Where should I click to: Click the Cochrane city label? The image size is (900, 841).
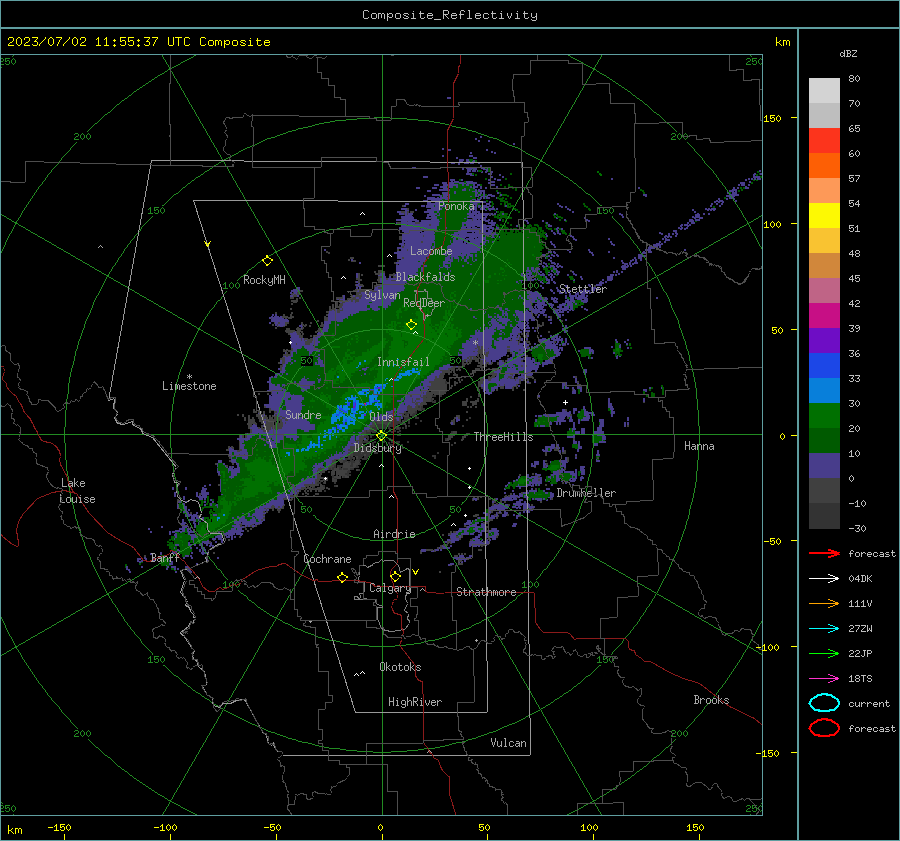click(327, 559)
